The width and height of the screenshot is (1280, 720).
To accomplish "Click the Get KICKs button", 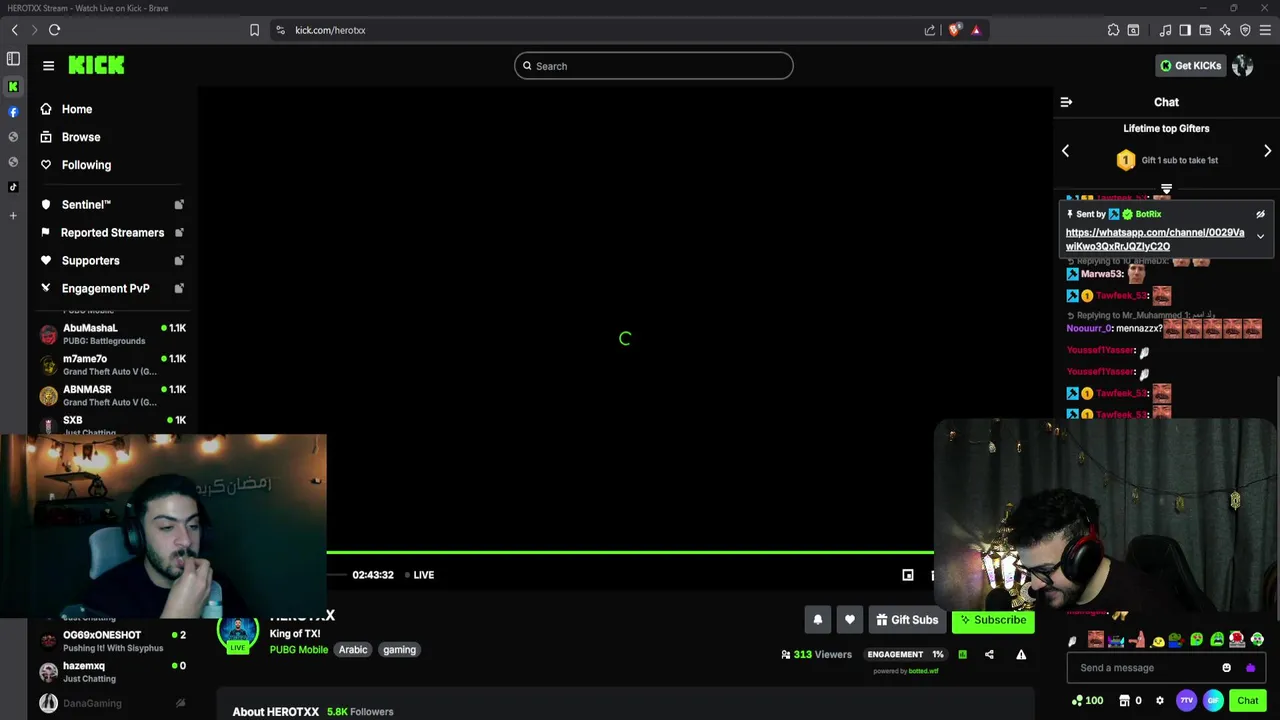I will pyautogui.click(x=1190, y=66).
